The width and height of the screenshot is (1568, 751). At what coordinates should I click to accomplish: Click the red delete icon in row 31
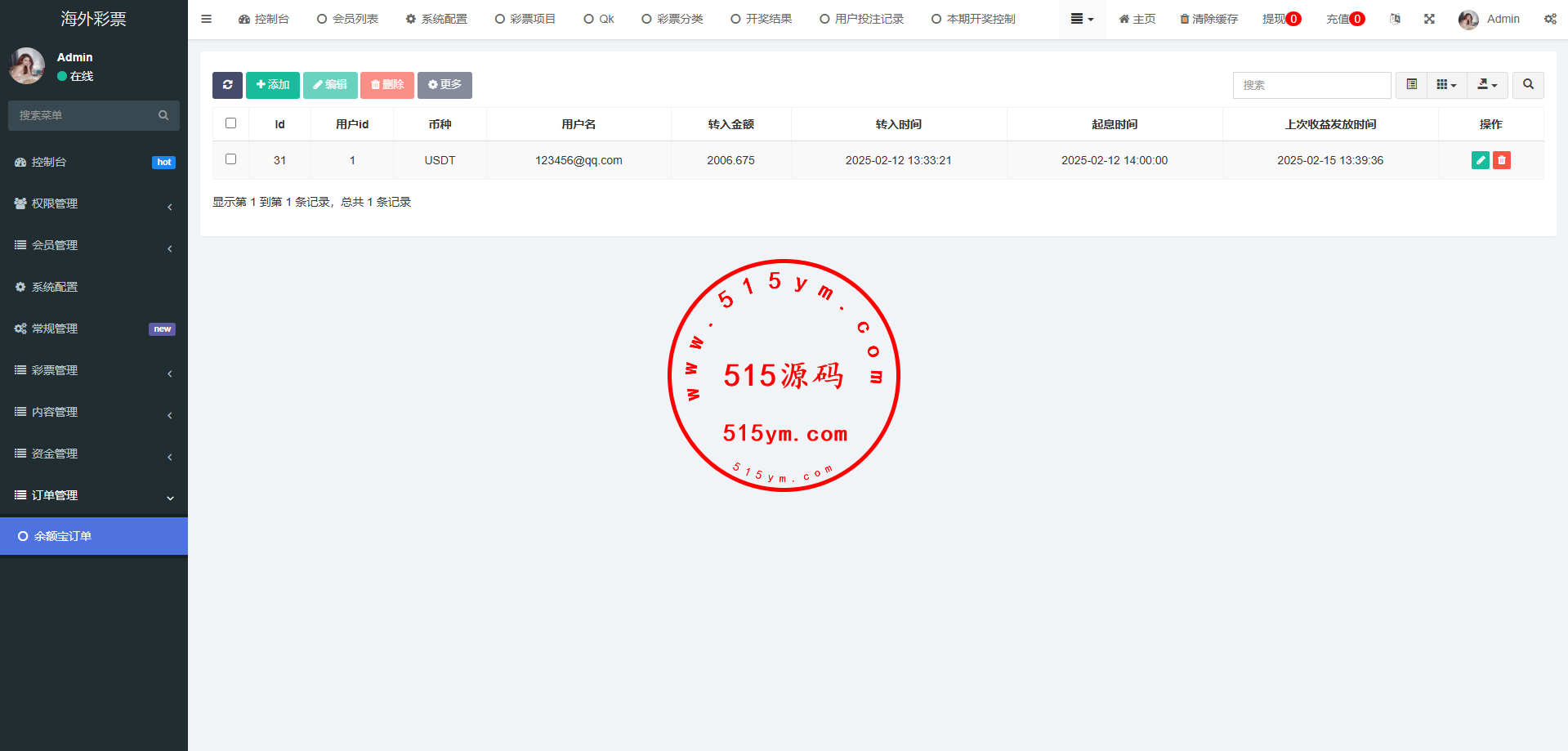coord(1501,160)
